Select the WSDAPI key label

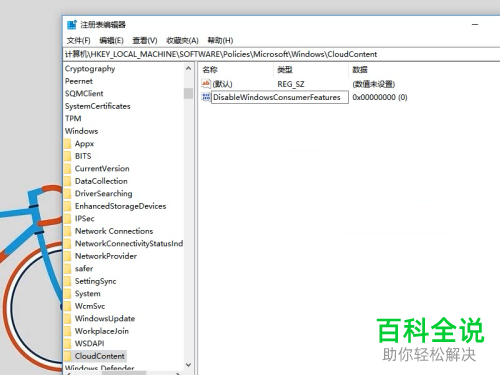tap(89, 344)
